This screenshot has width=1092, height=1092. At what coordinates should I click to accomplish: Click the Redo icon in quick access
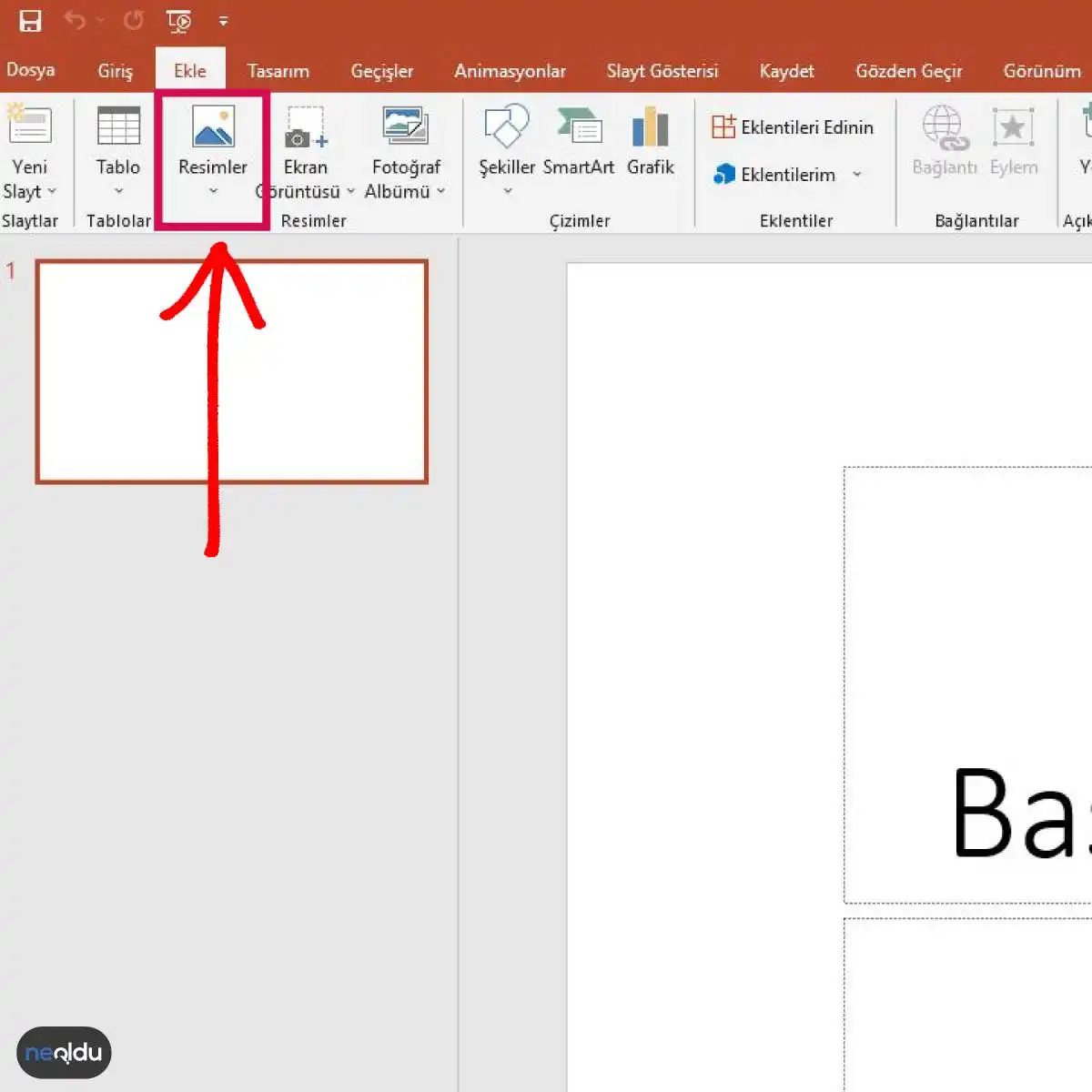pos(133,20)
